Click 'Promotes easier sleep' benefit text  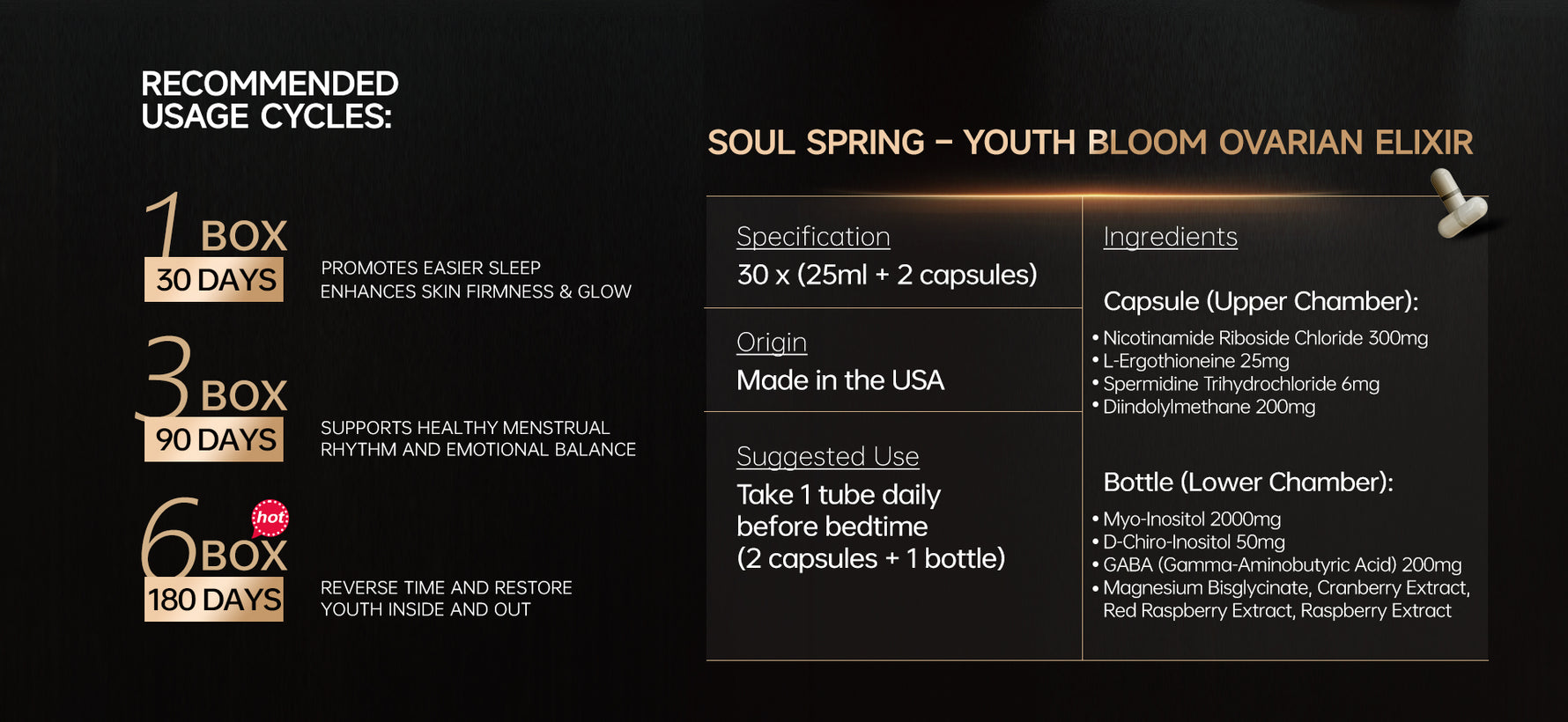[431, 268]
